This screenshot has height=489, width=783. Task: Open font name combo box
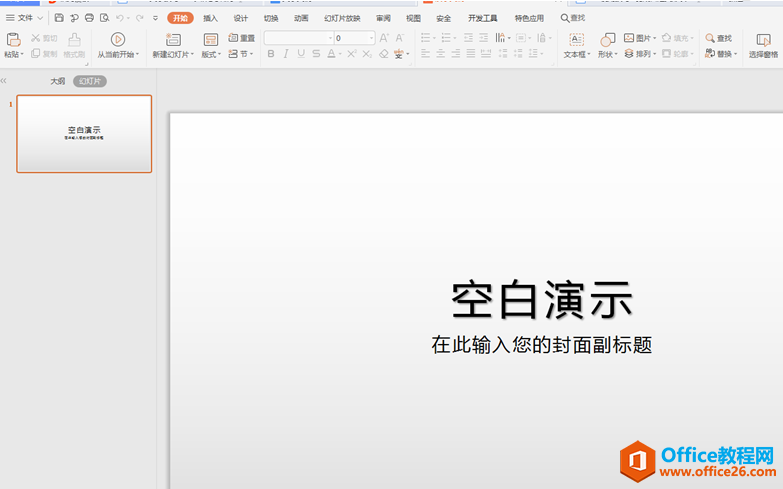pos(299,38)
